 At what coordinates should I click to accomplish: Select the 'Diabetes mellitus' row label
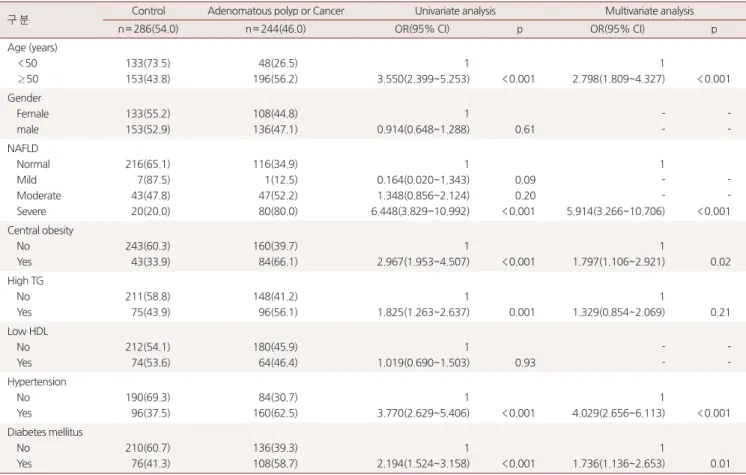pyautogui.click(x=45, y=432)
